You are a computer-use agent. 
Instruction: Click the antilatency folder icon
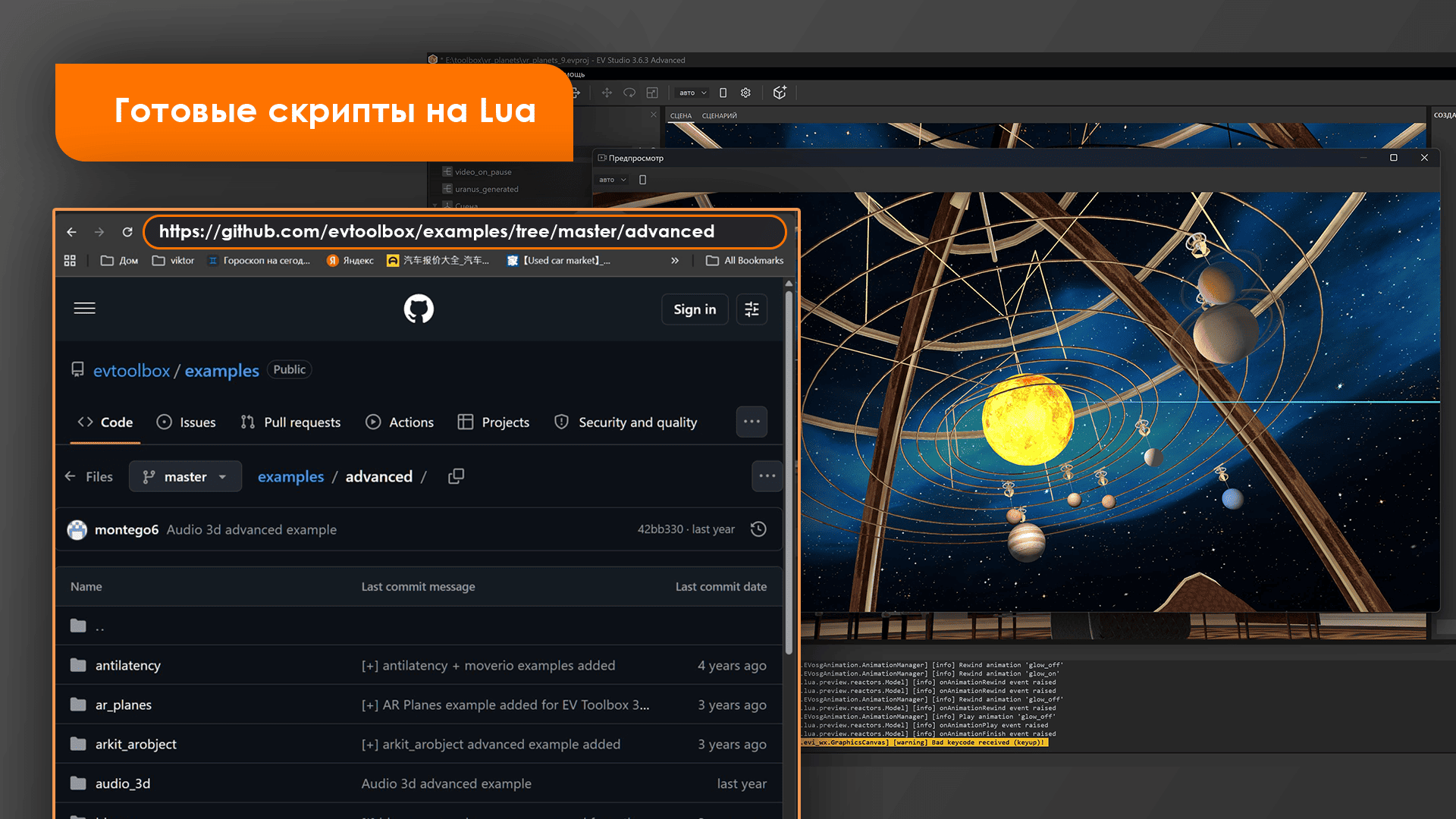coord(78,665)
